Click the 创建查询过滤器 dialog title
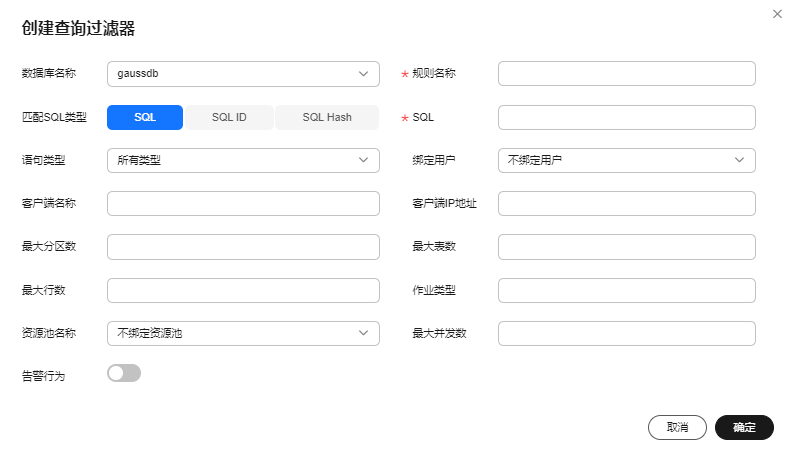Viewport: 794px width, 463px height. click(78, 28)
